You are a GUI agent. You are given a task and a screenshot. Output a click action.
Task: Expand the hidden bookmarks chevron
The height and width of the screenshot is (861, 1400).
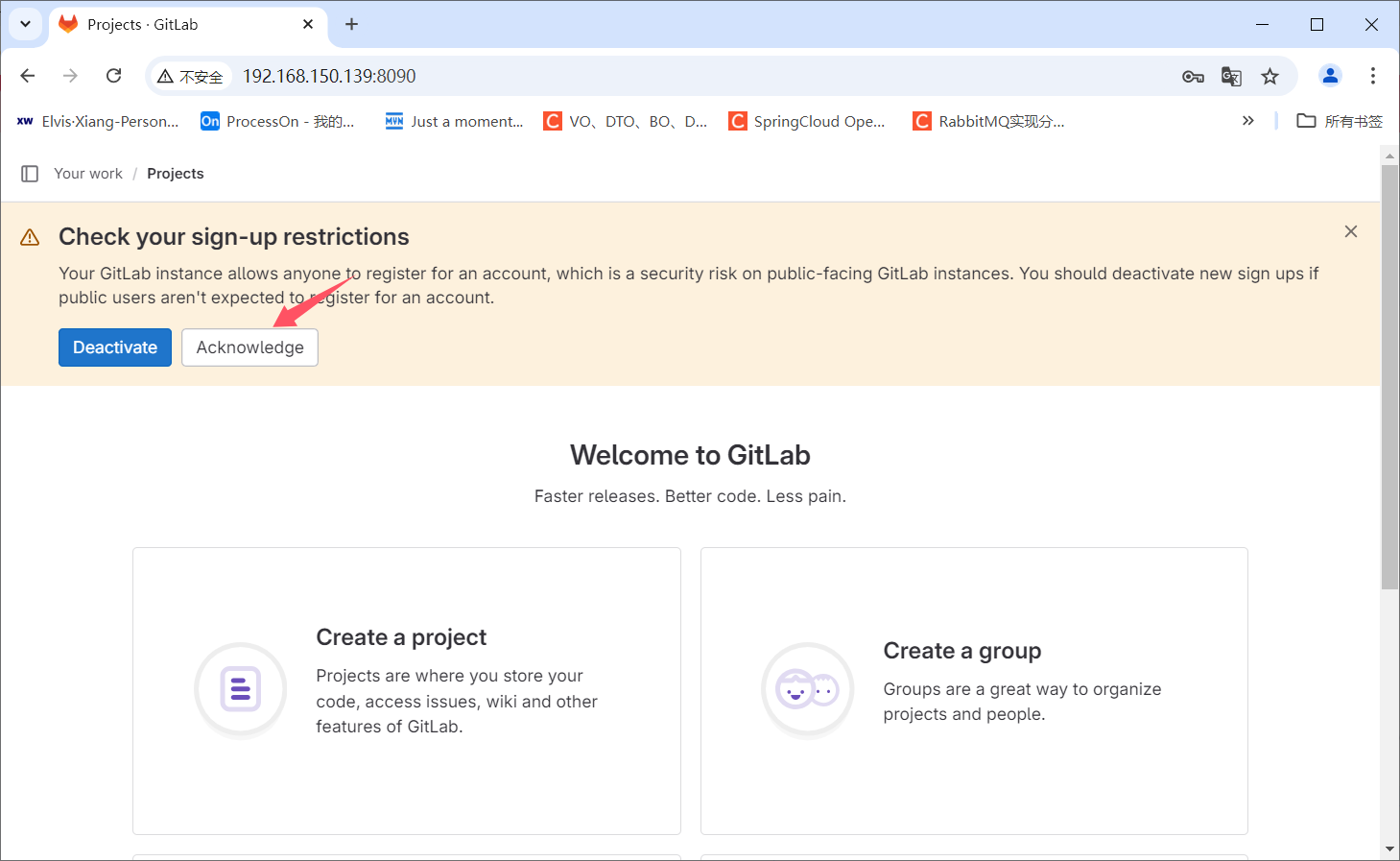coord(1247,121)
